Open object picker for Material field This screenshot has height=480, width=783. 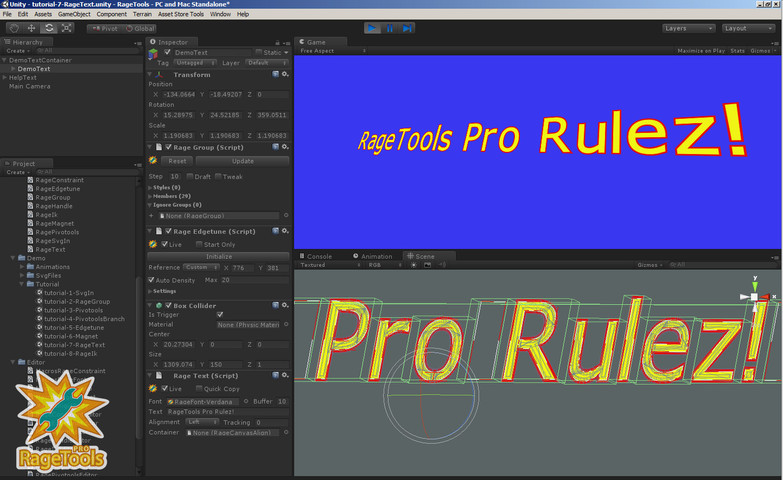click(x=286, y=324)
